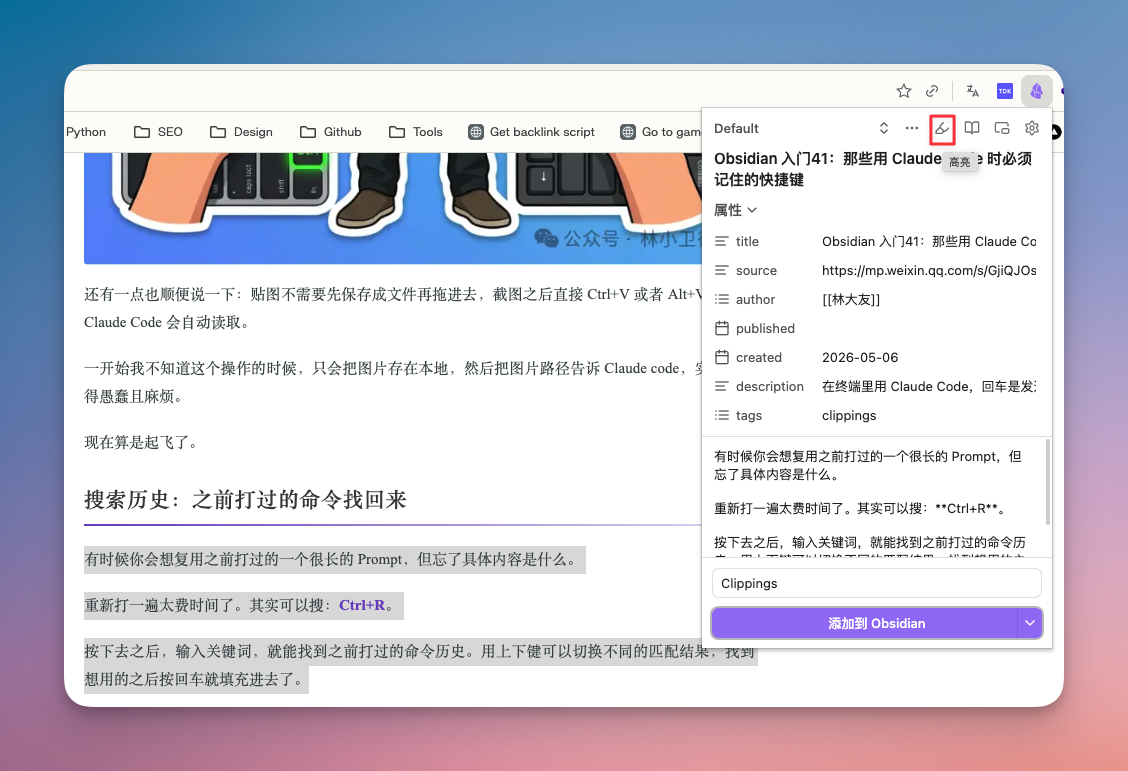This screenshot has height=771, width=1128.
Task: Click the empty published value field
Action: tap(929, 328)
